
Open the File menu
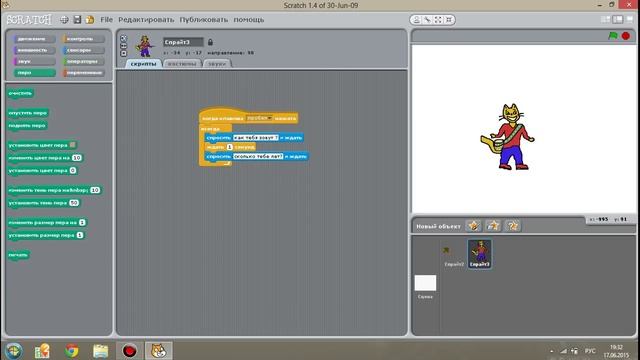(107, 20)
